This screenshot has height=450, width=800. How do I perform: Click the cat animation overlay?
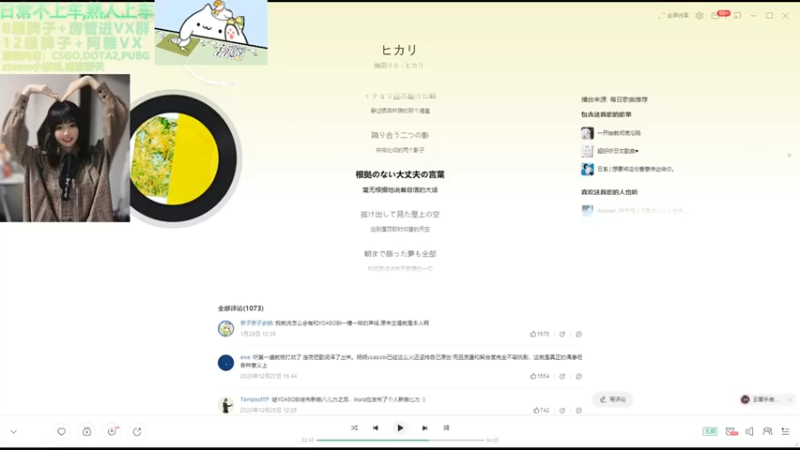pos(211,32)
